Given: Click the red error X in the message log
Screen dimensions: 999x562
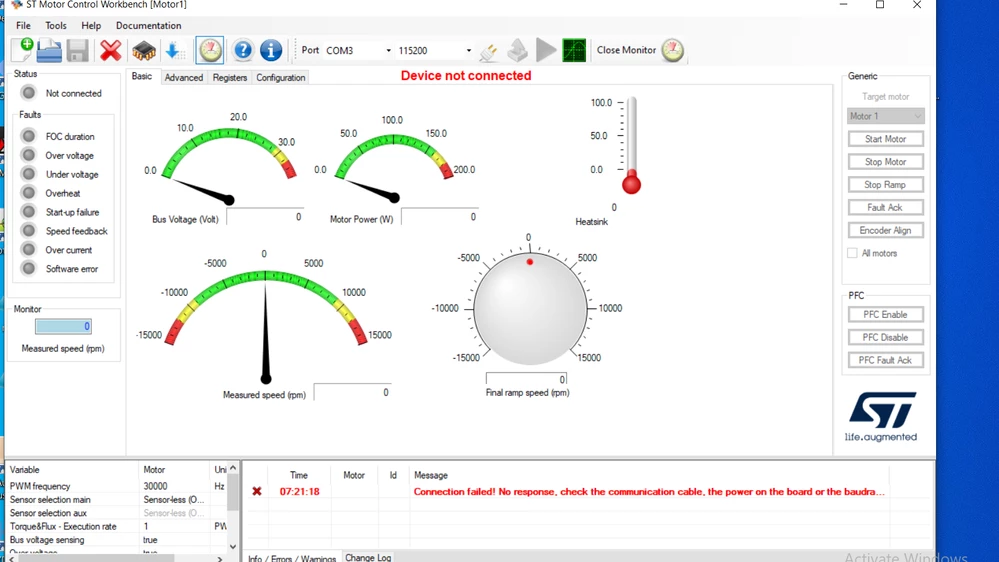Looking at the screenshot, I should [257, 491].
